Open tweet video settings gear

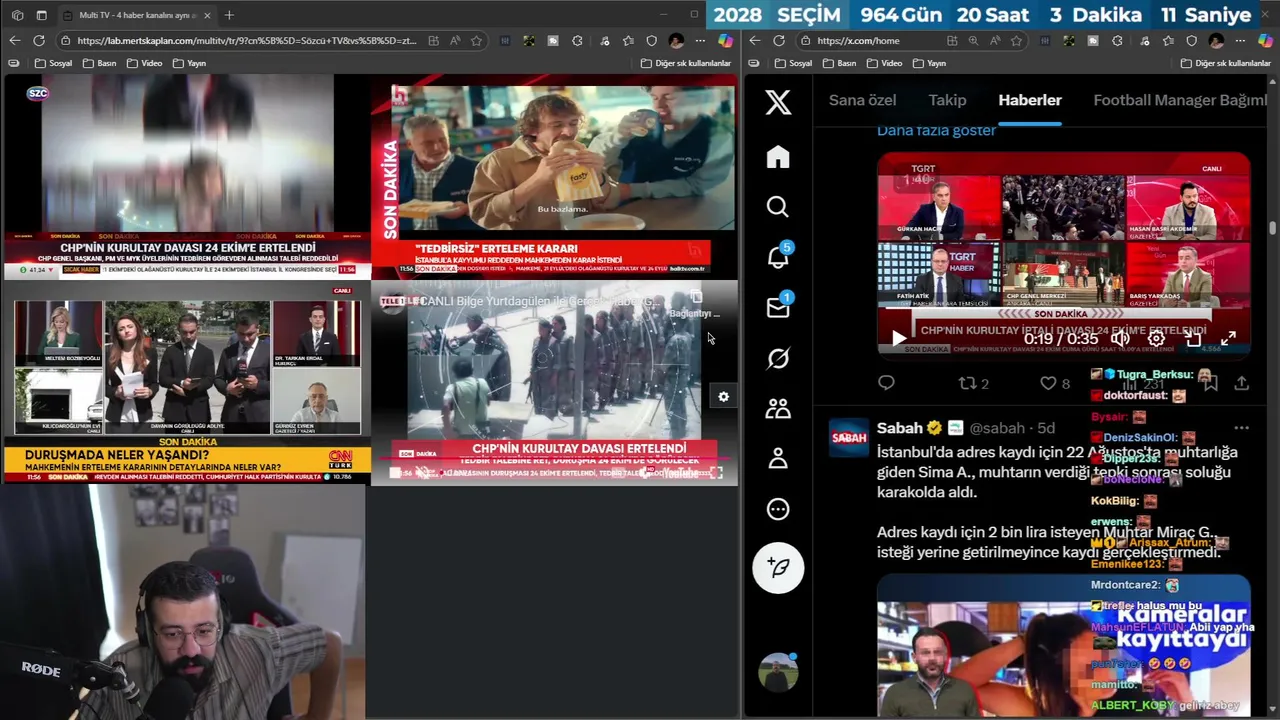pos(1156,339)
